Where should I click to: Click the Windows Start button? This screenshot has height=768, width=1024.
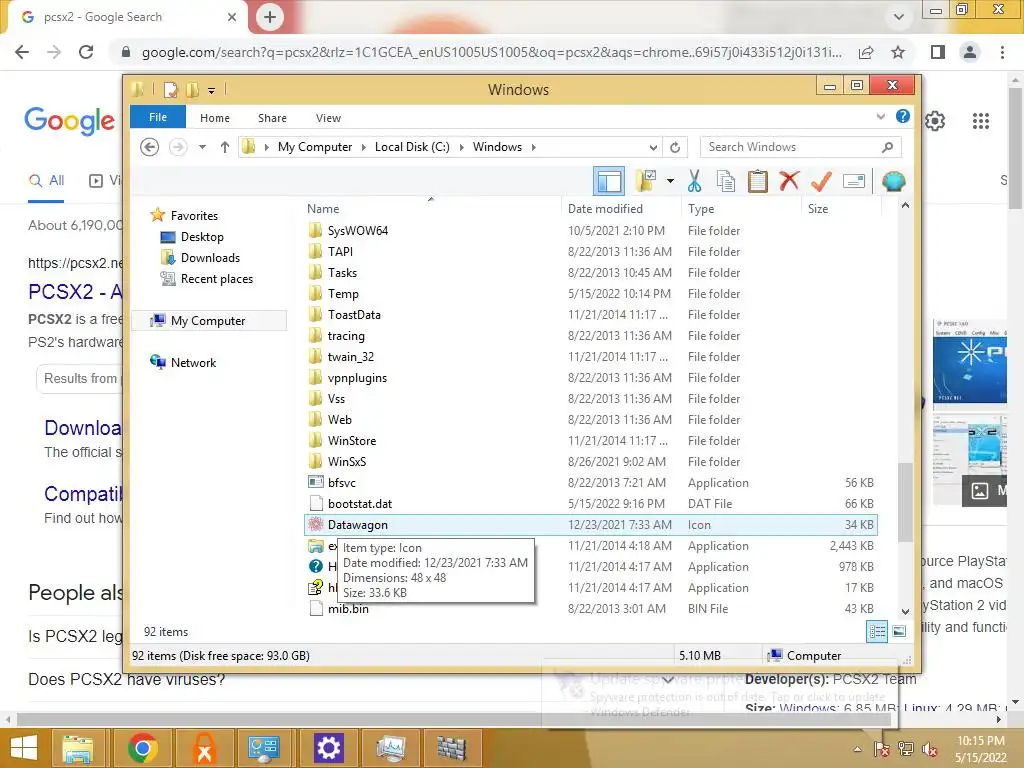click(24, 748)
